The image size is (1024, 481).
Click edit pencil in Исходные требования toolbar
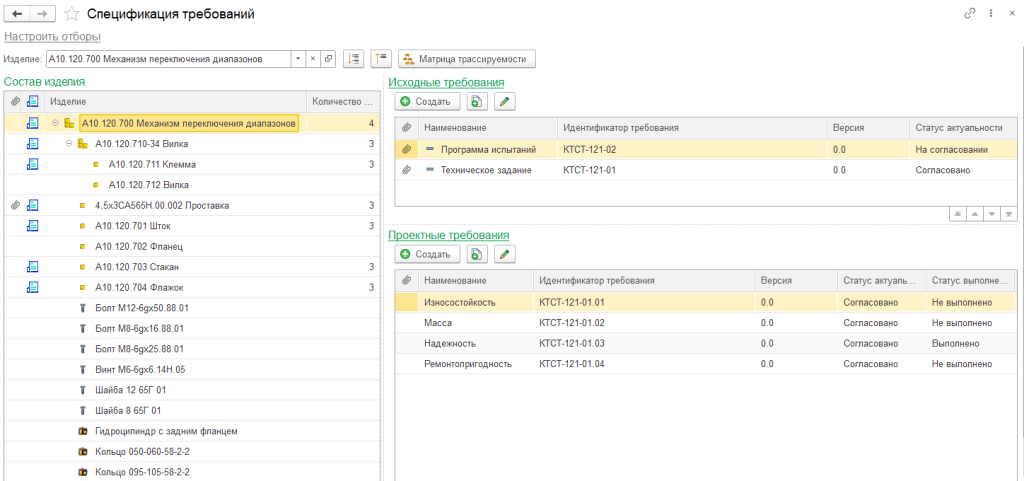tap(504, 102)
